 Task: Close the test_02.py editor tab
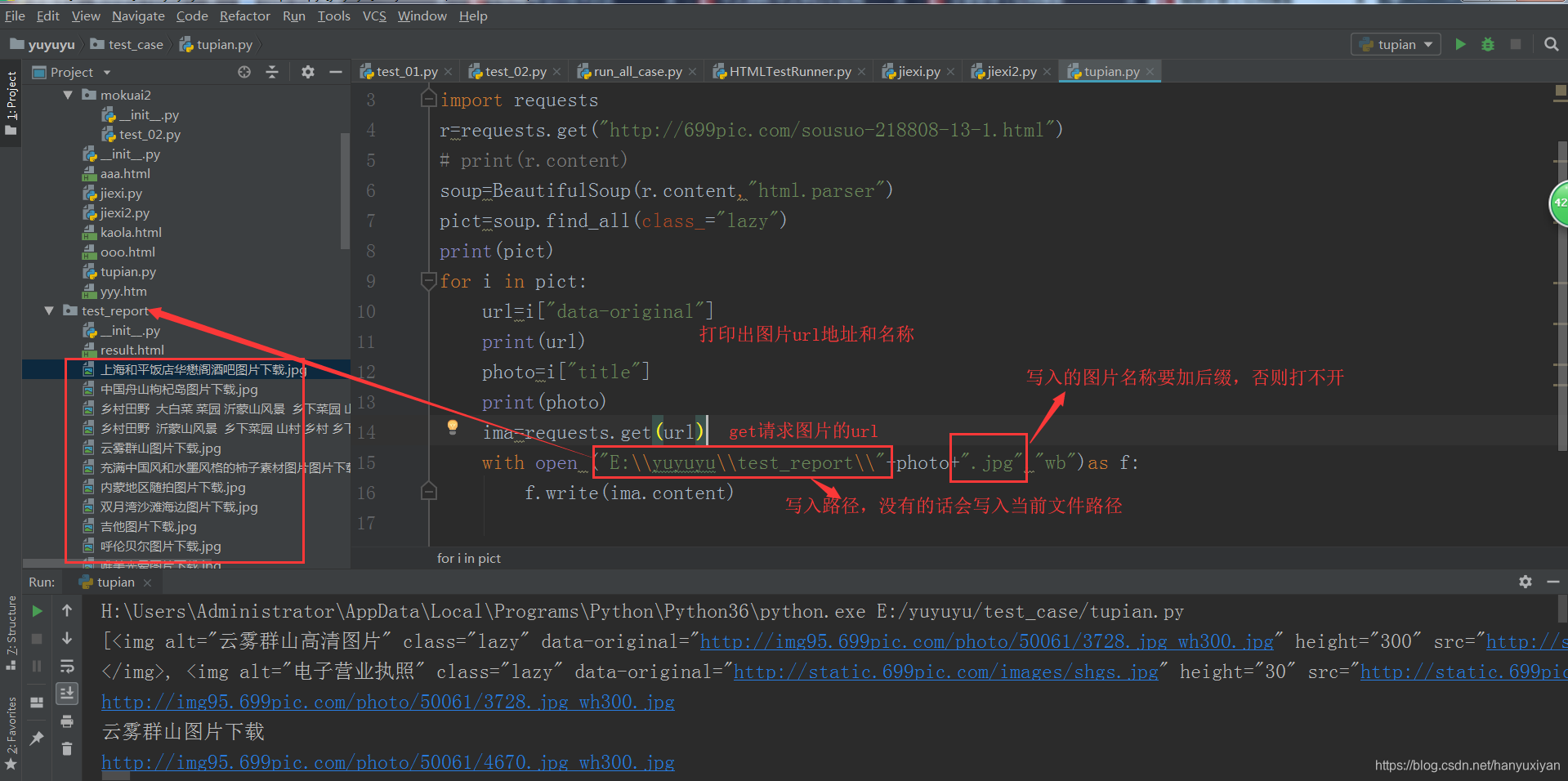point(556,72)
